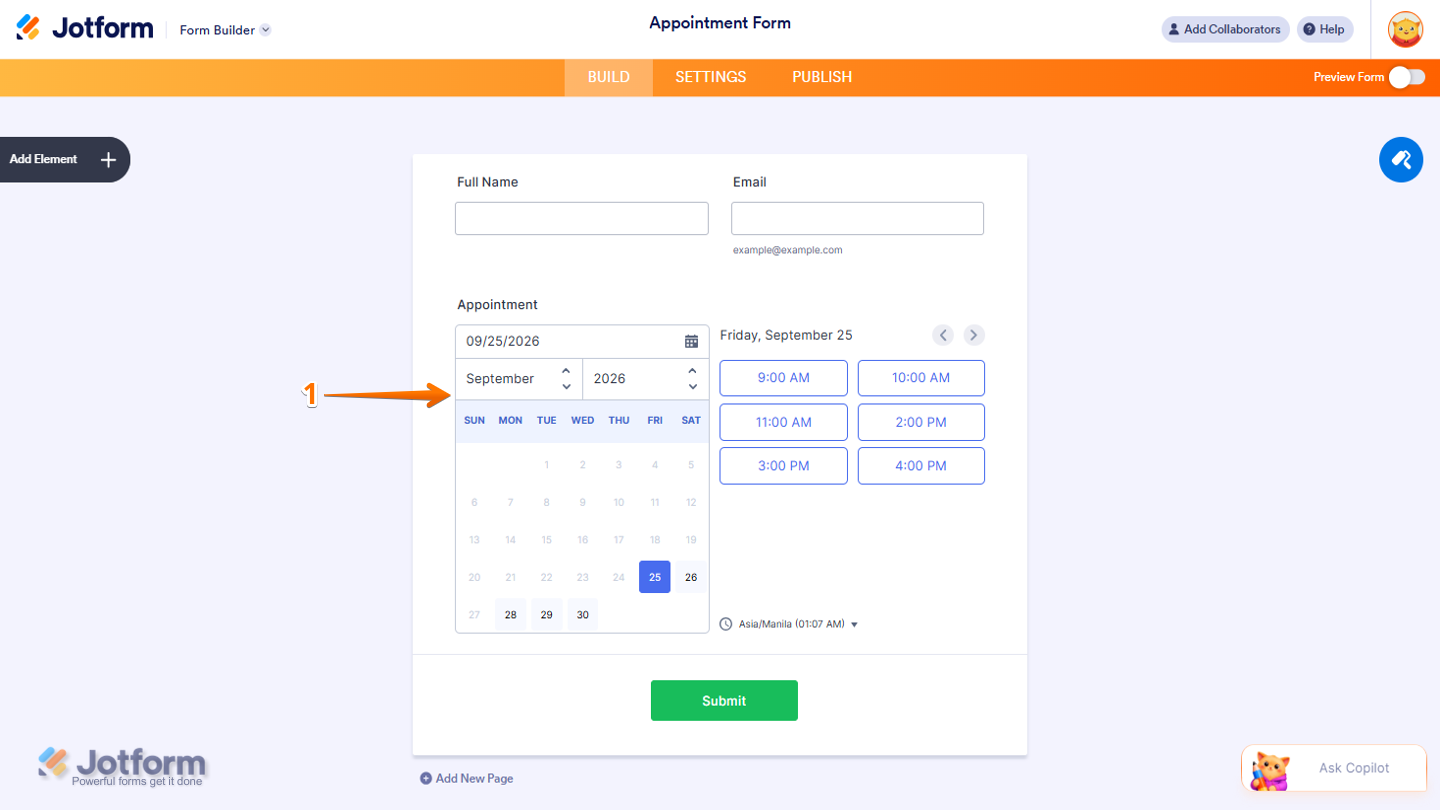Select the 9:00 AM time slot
The width and height of the screenshot is (1440, 810).
(x=784, y=378)
